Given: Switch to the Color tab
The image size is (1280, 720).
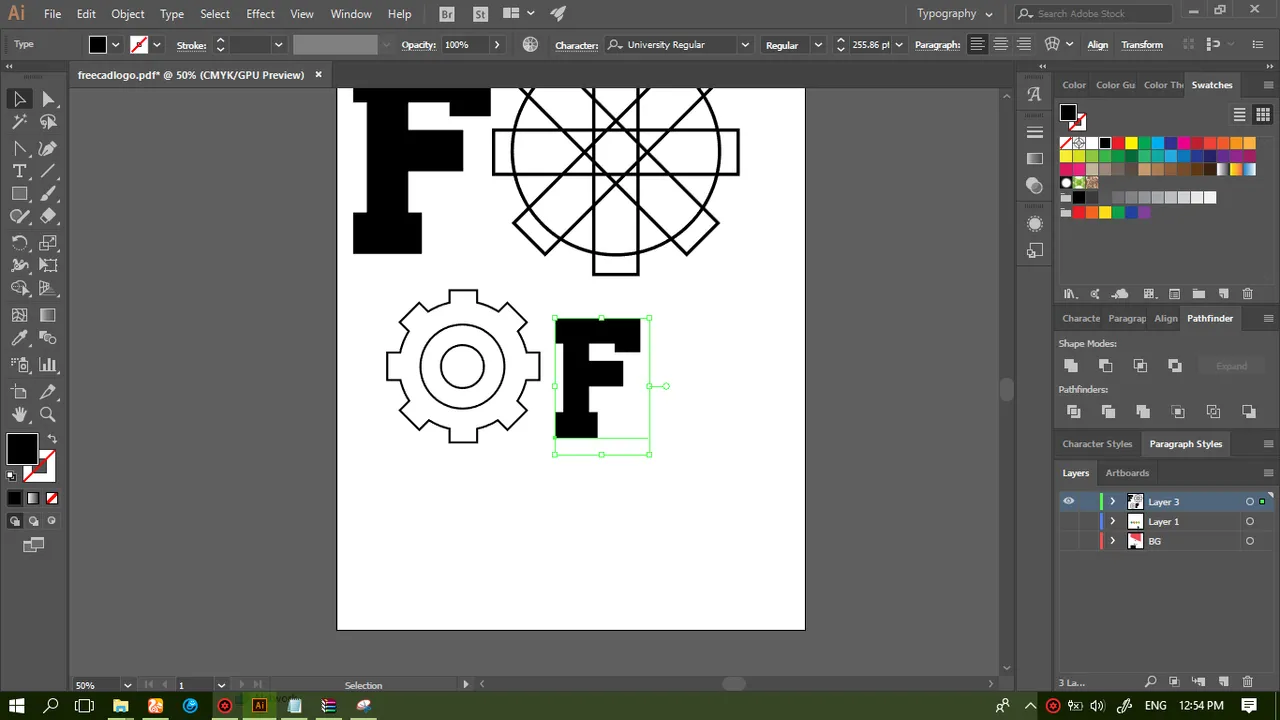Looking at the screenshot, I should (x=1074, y=85).
